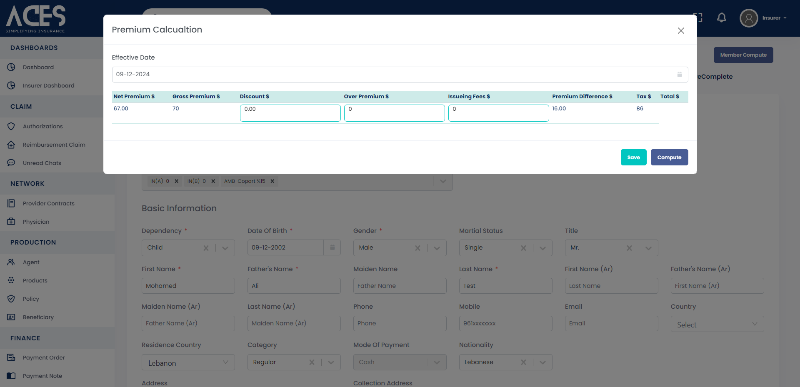Viewport: 800px width, 387px height.
Task: Remove the N(C) 0 tag
Action: [x=213, y=181]
